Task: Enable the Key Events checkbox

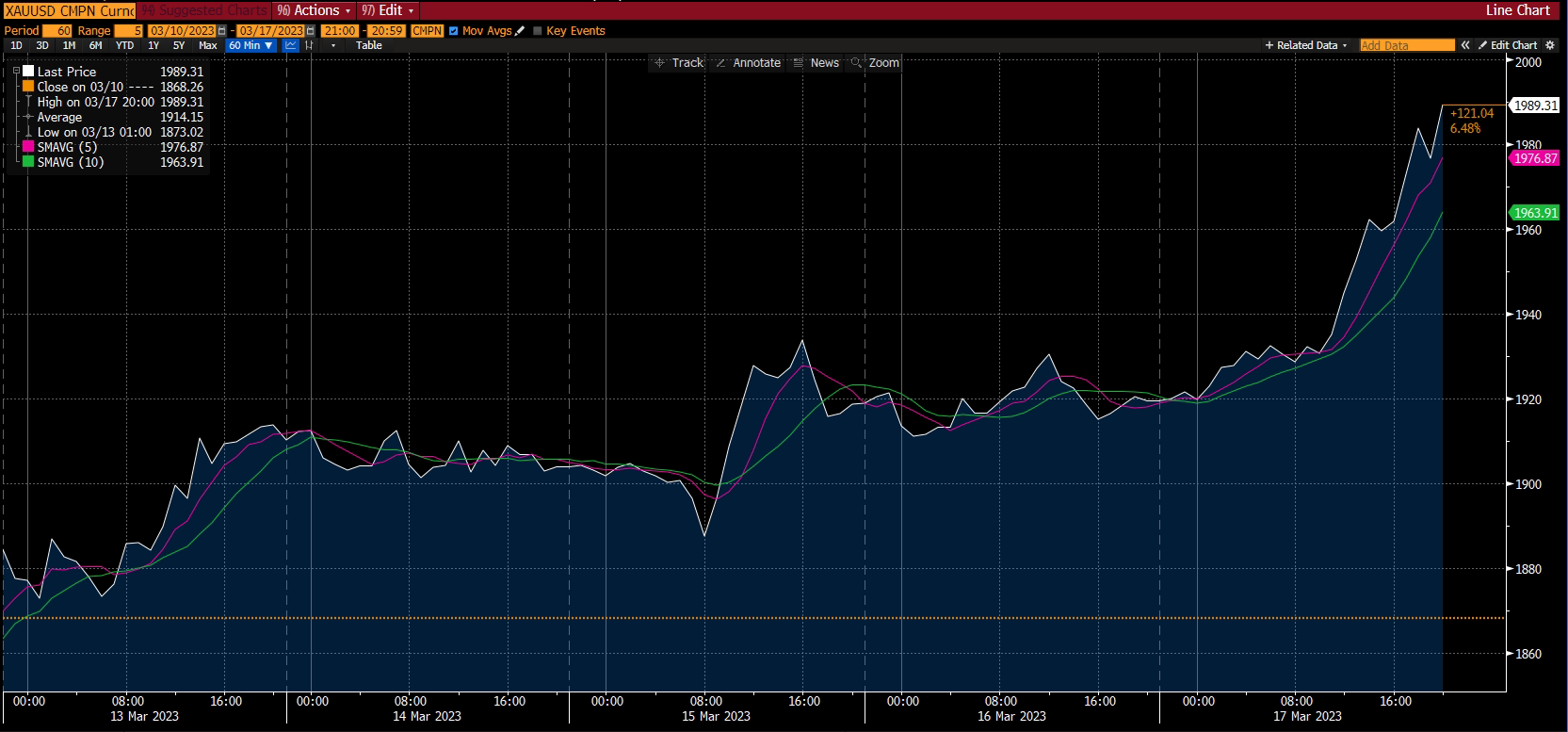Action: point(538,31)
